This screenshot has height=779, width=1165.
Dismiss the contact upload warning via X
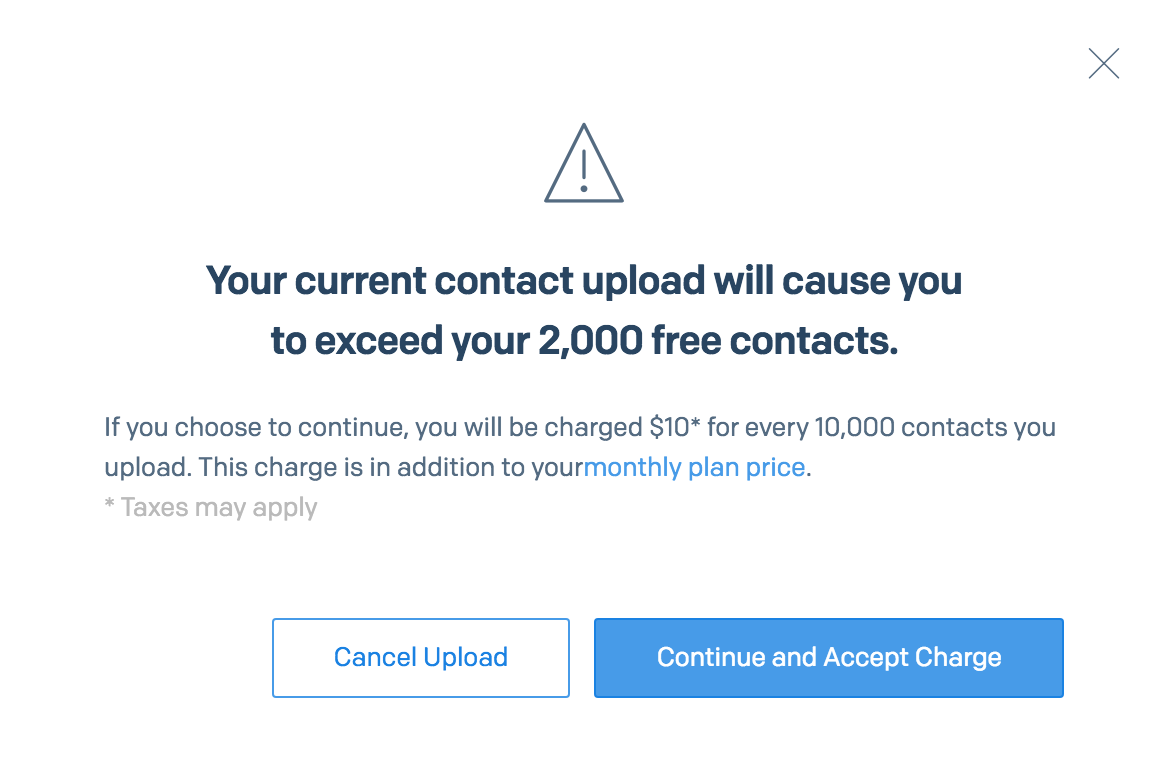1103,64
